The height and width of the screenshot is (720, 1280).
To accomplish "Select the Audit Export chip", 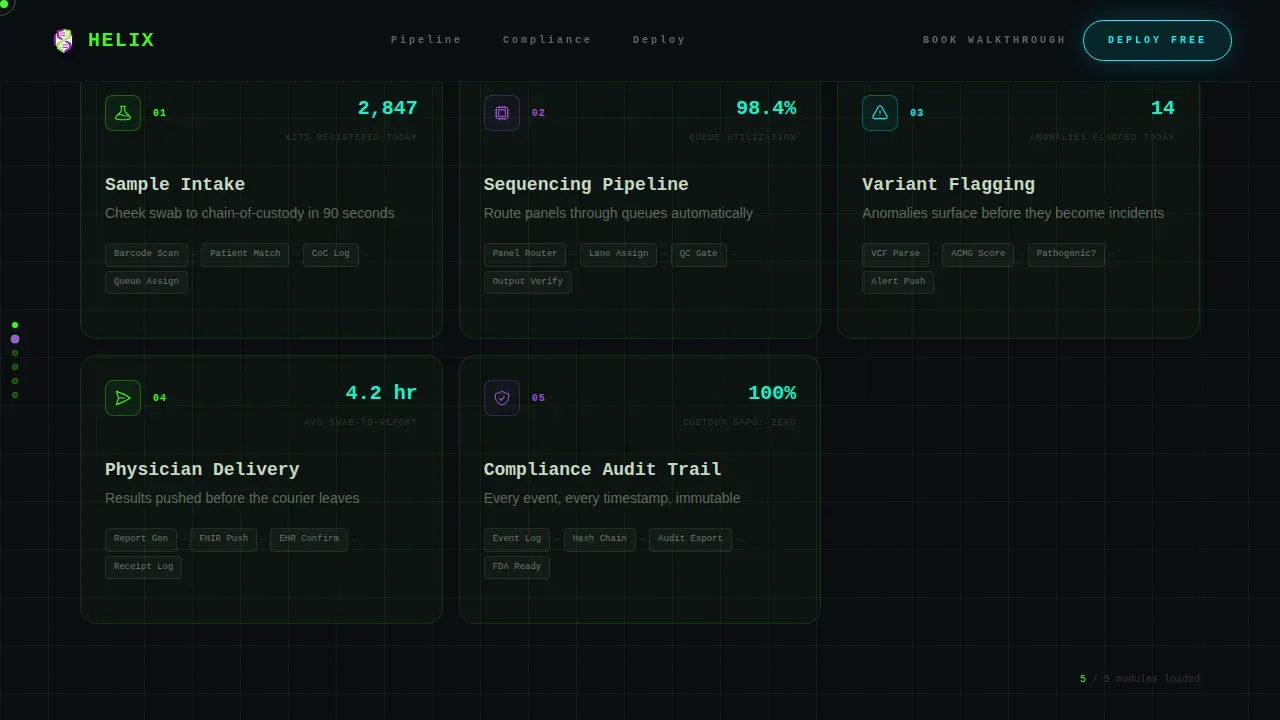I will (x=690, y=539).
